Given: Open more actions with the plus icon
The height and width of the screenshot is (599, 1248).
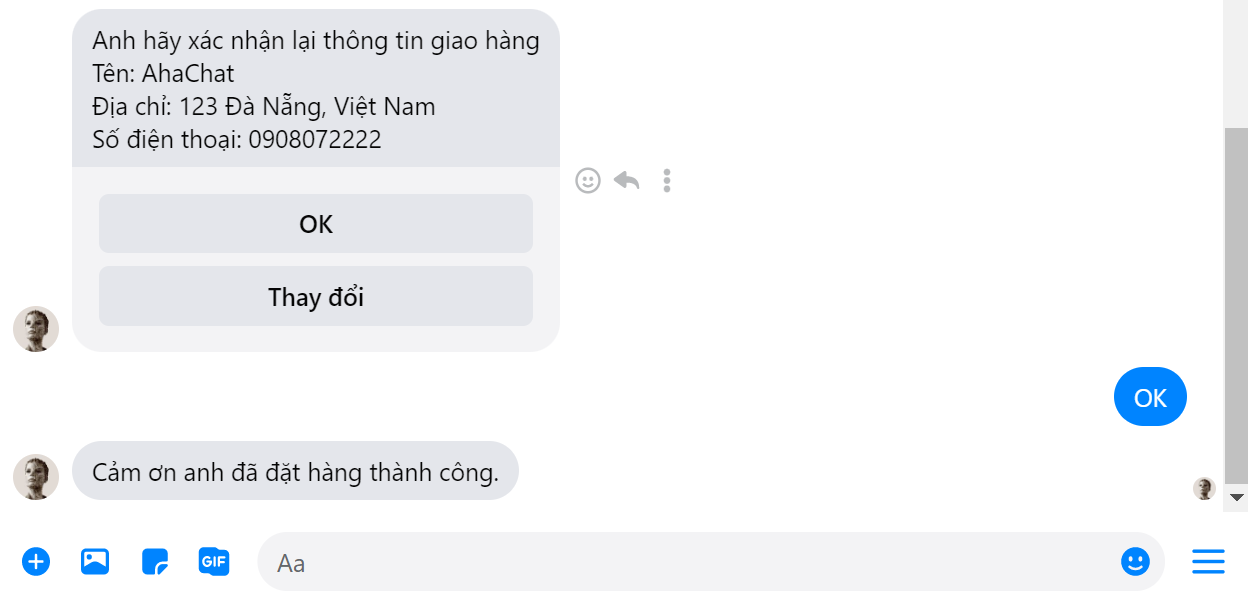Looking at the screenshot, I should (36, 562).
